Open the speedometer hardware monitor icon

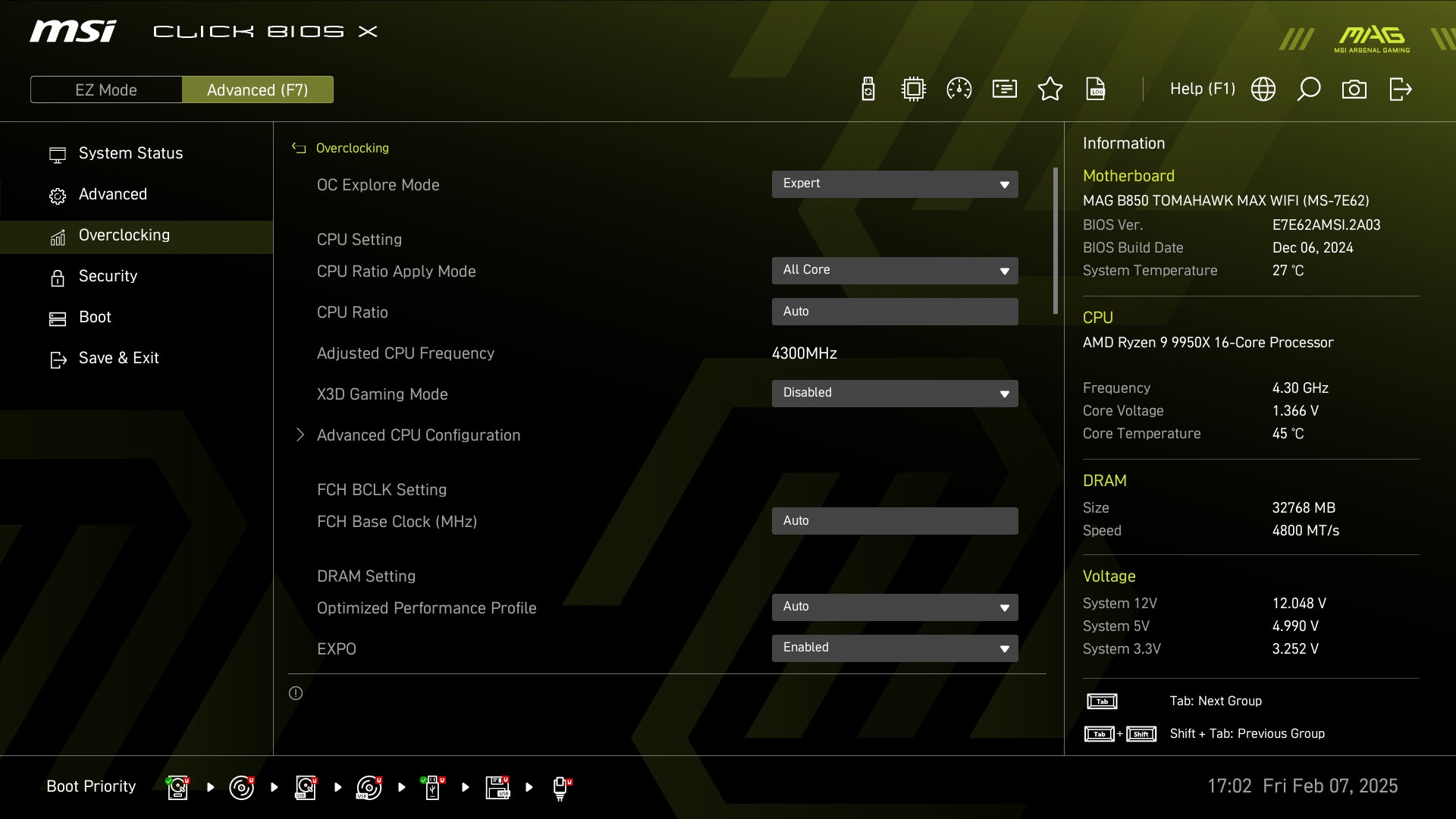(959, 89)
